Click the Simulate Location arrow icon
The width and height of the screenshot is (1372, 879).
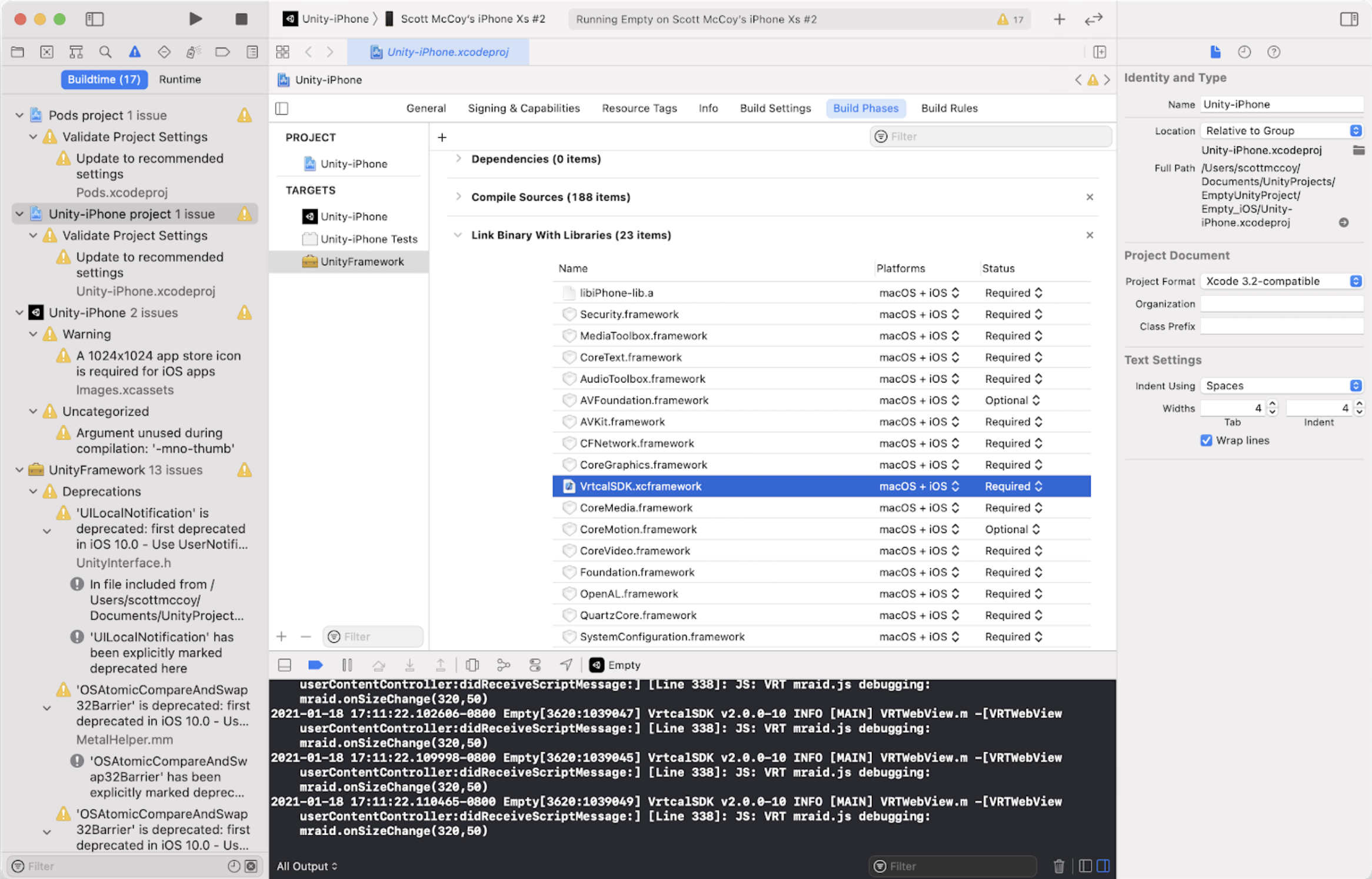pos(566,665)
